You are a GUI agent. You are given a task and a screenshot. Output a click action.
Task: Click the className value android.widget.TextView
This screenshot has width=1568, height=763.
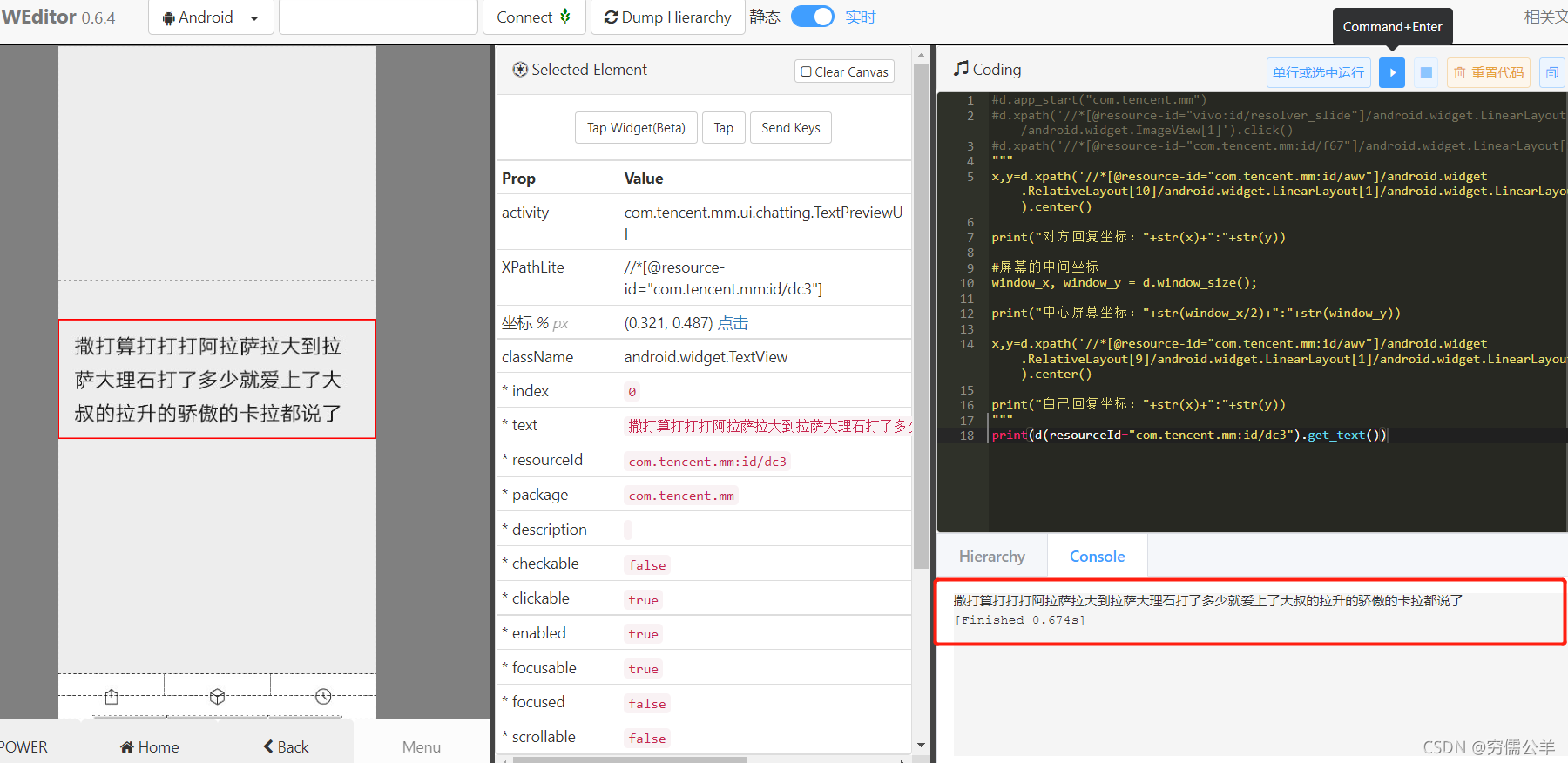[x=706, y=357]
